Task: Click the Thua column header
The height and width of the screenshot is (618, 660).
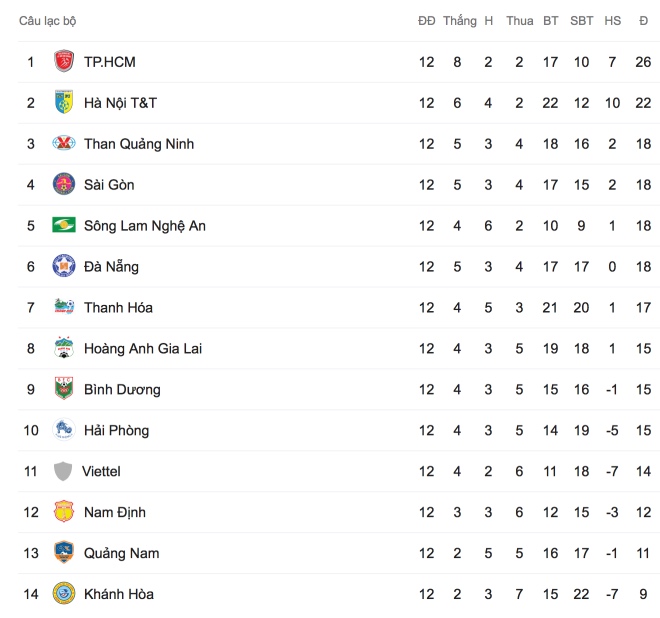Action: click(x=519, y=21)
